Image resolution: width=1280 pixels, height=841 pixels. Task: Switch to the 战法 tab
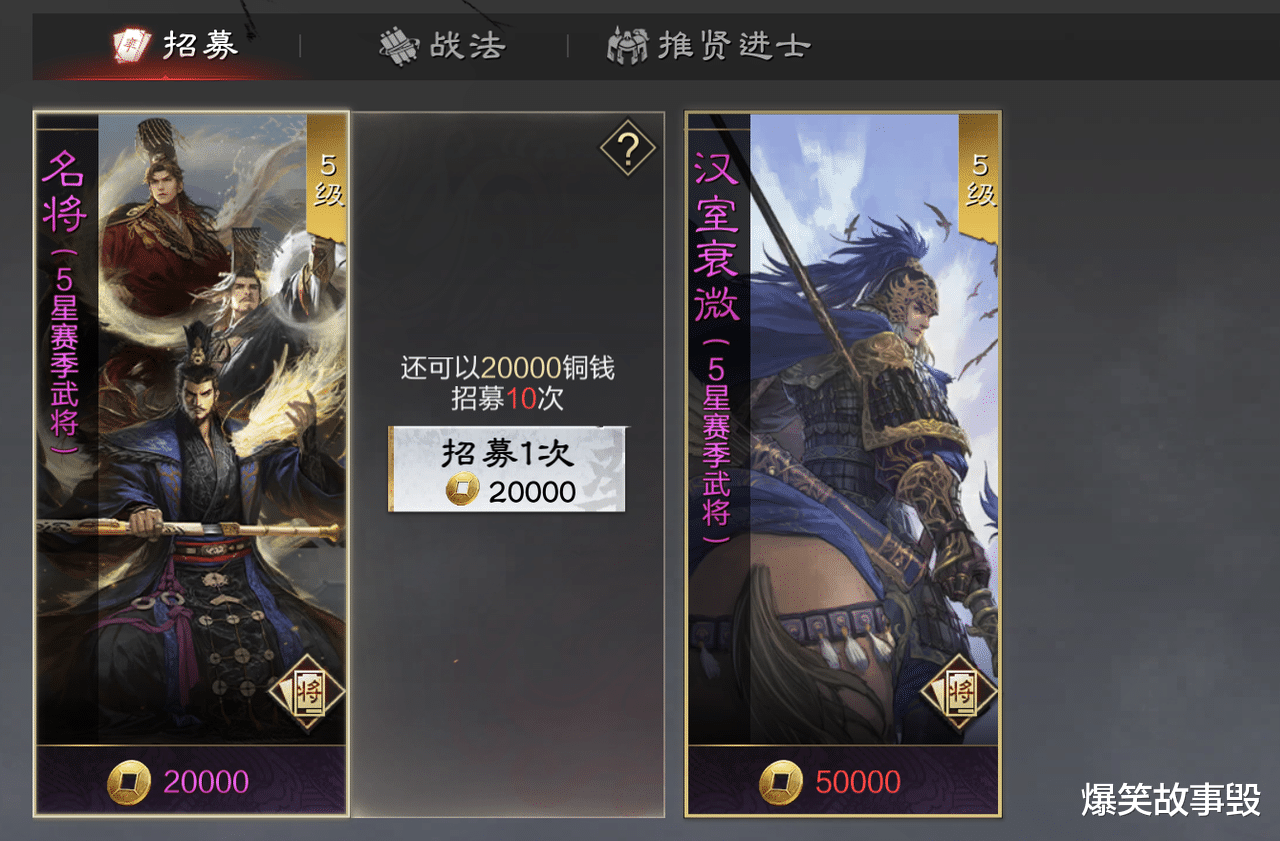coord(442,46)
